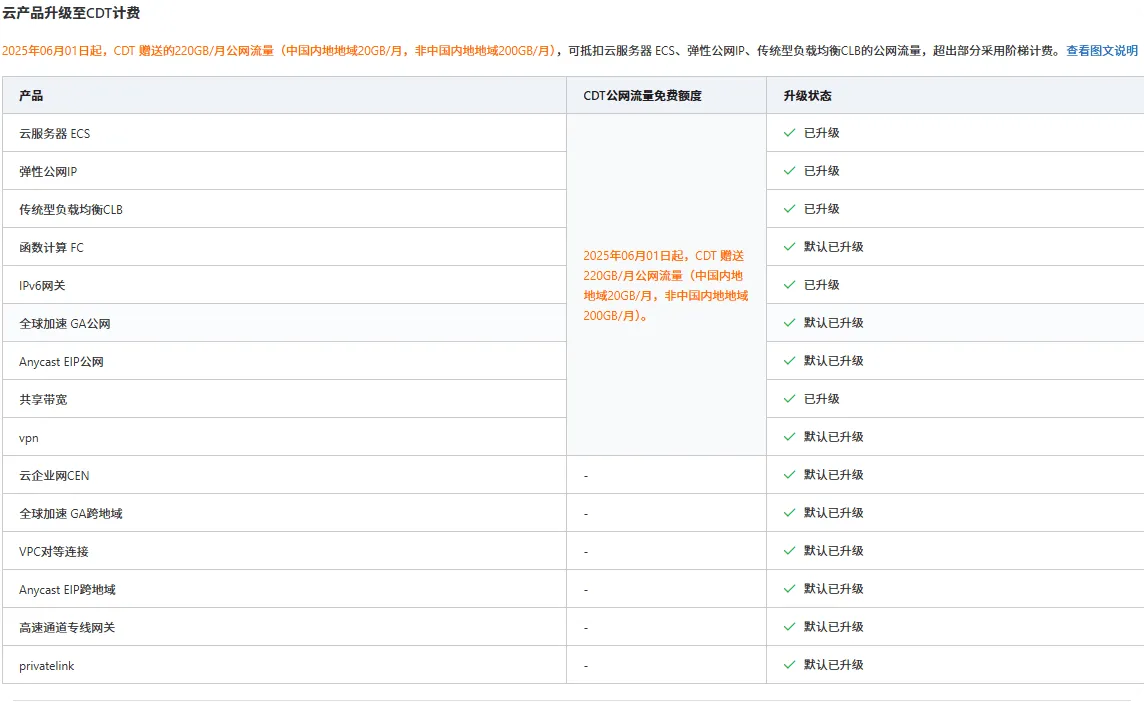Click green checkmark in 共享带宽 row
This screenshot has height=702, width=1144.
pos(789,398)
